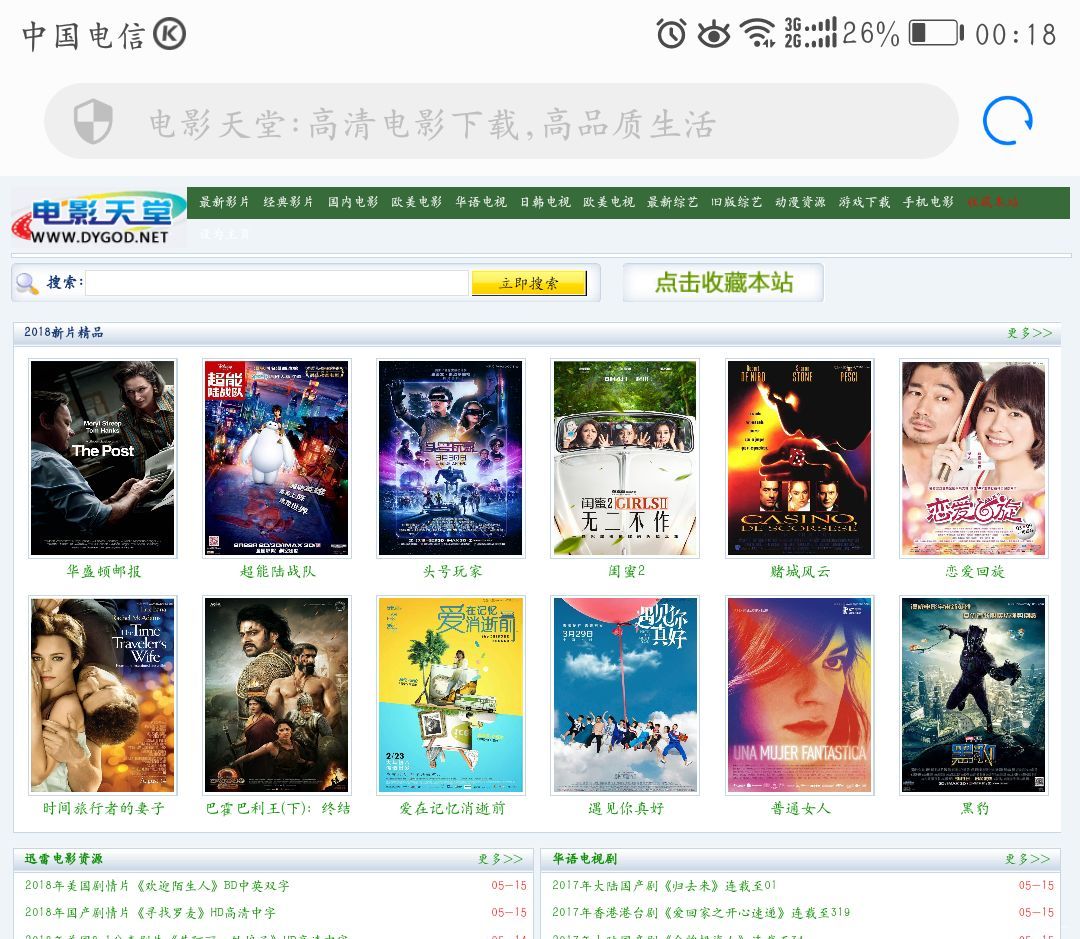1080x939 pixels.
Task: Click 更多>> in 迅雷电影资源 section
Action: (x=501, y=859)
